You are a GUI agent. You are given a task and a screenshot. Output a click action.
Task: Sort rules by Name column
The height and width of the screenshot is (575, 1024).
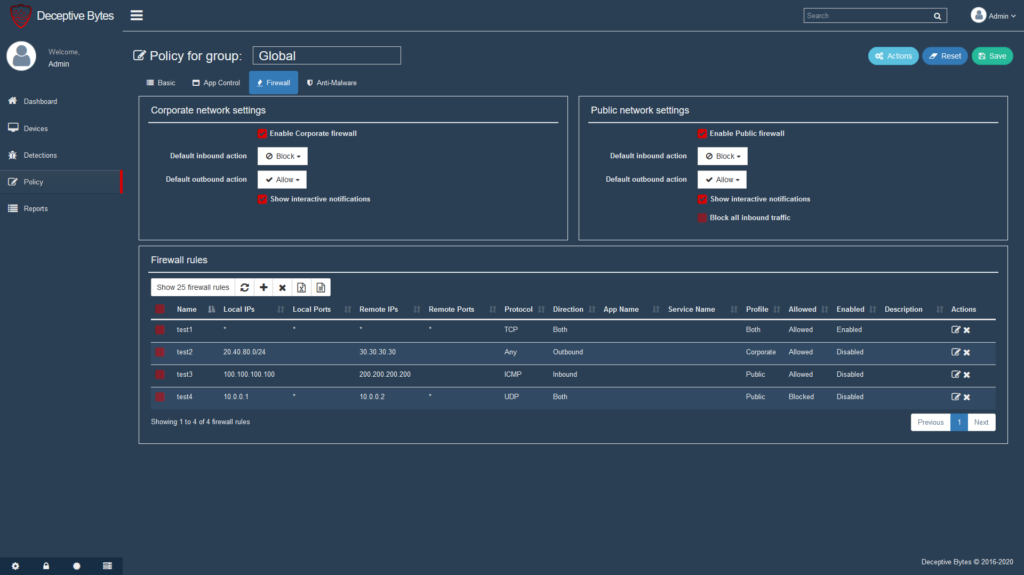pos(195,310)
